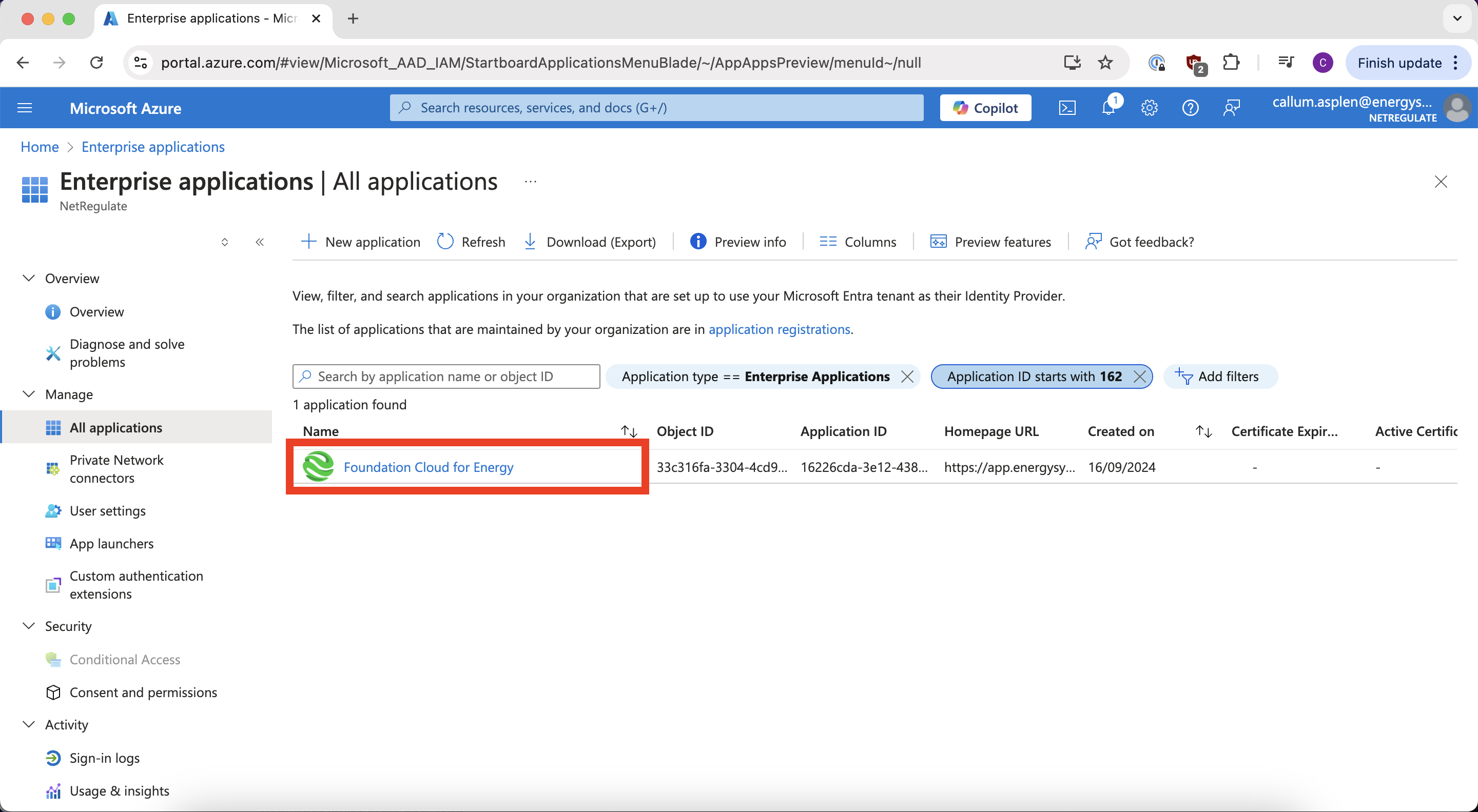
Task: Click the Copilot button
Action: 985,108
